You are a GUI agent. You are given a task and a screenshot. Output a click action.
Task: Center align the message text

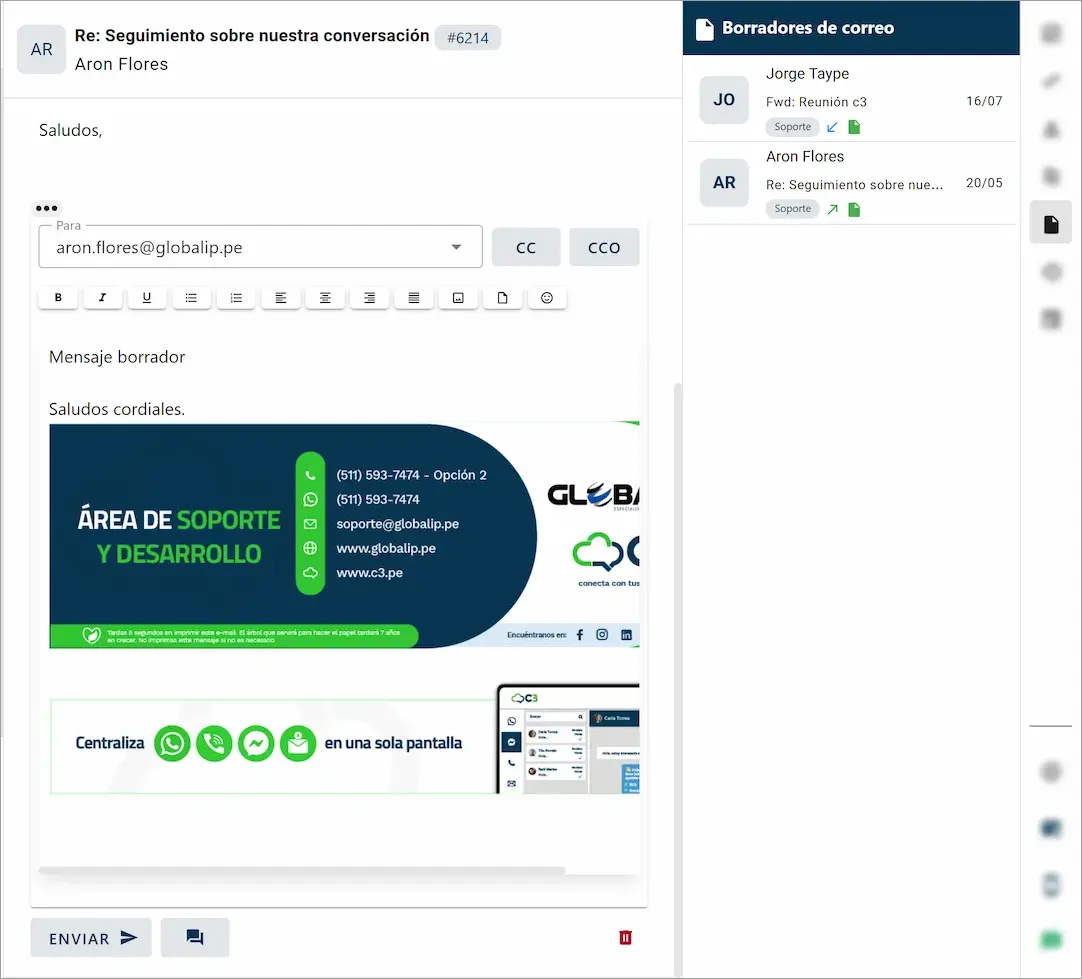(325, 298)
